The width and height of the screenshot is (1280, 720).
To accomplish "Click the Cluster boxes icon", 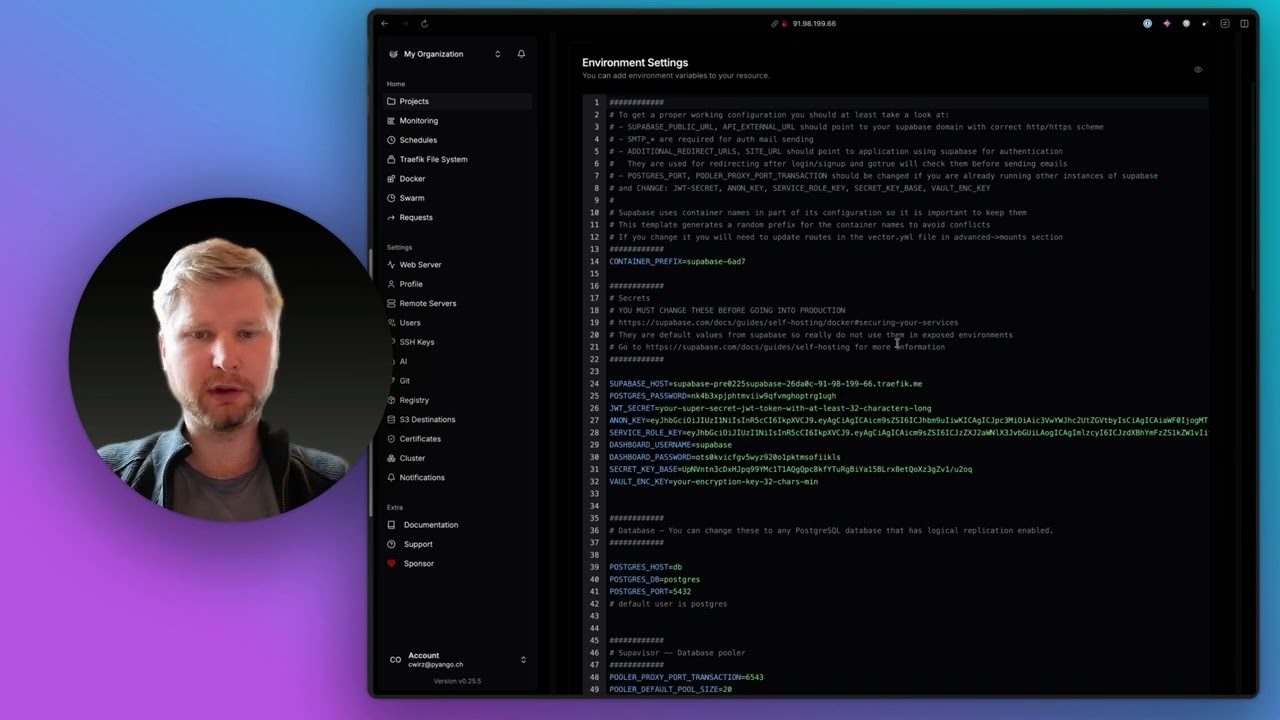I will (x=392, y=458).
